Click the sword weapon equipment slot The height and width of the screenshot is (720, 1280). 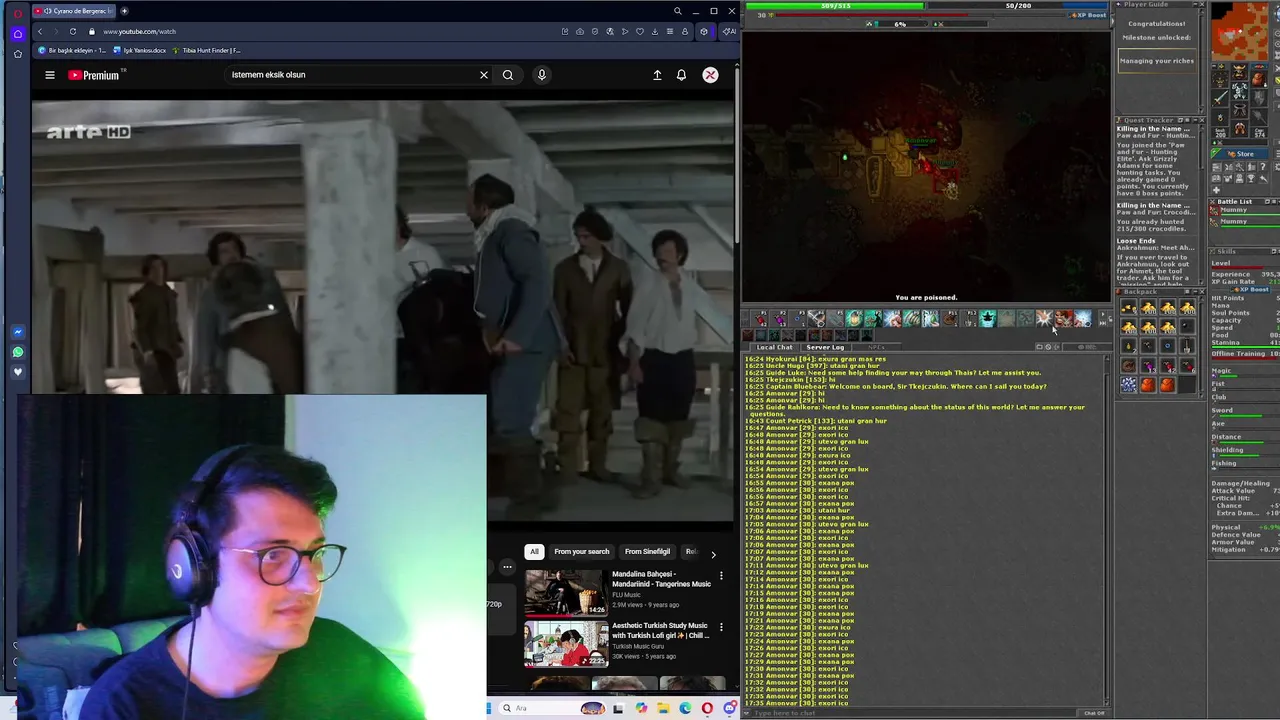[1220, 97]
